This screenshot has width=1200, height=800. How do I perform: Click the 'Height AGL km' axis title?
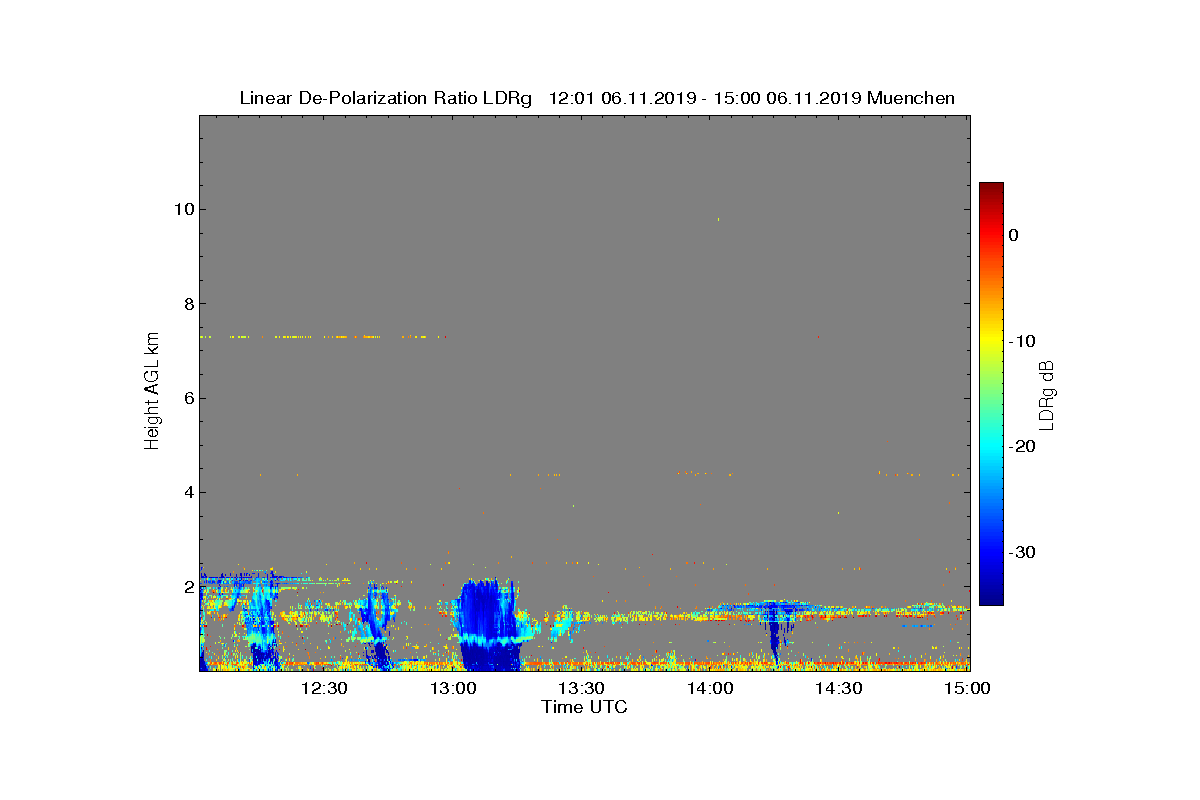(152, 393)
